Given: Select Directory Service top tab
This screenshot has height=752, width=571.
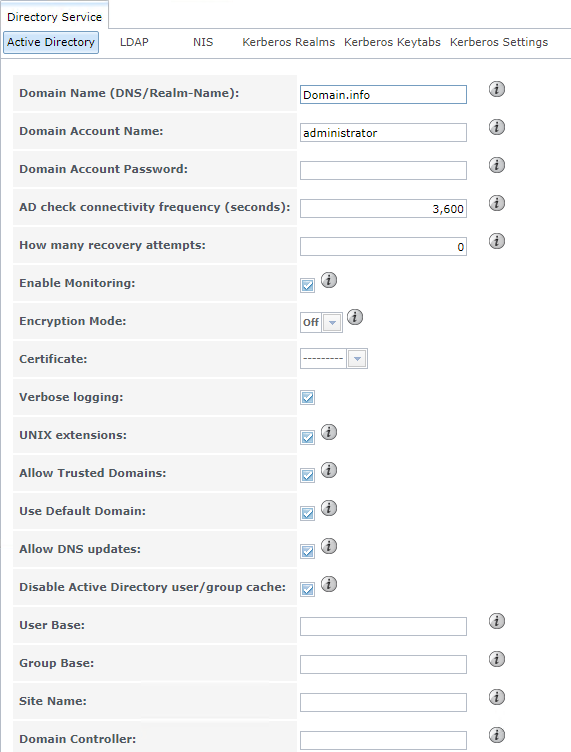Looking at the screenshot, I should 55,17.
